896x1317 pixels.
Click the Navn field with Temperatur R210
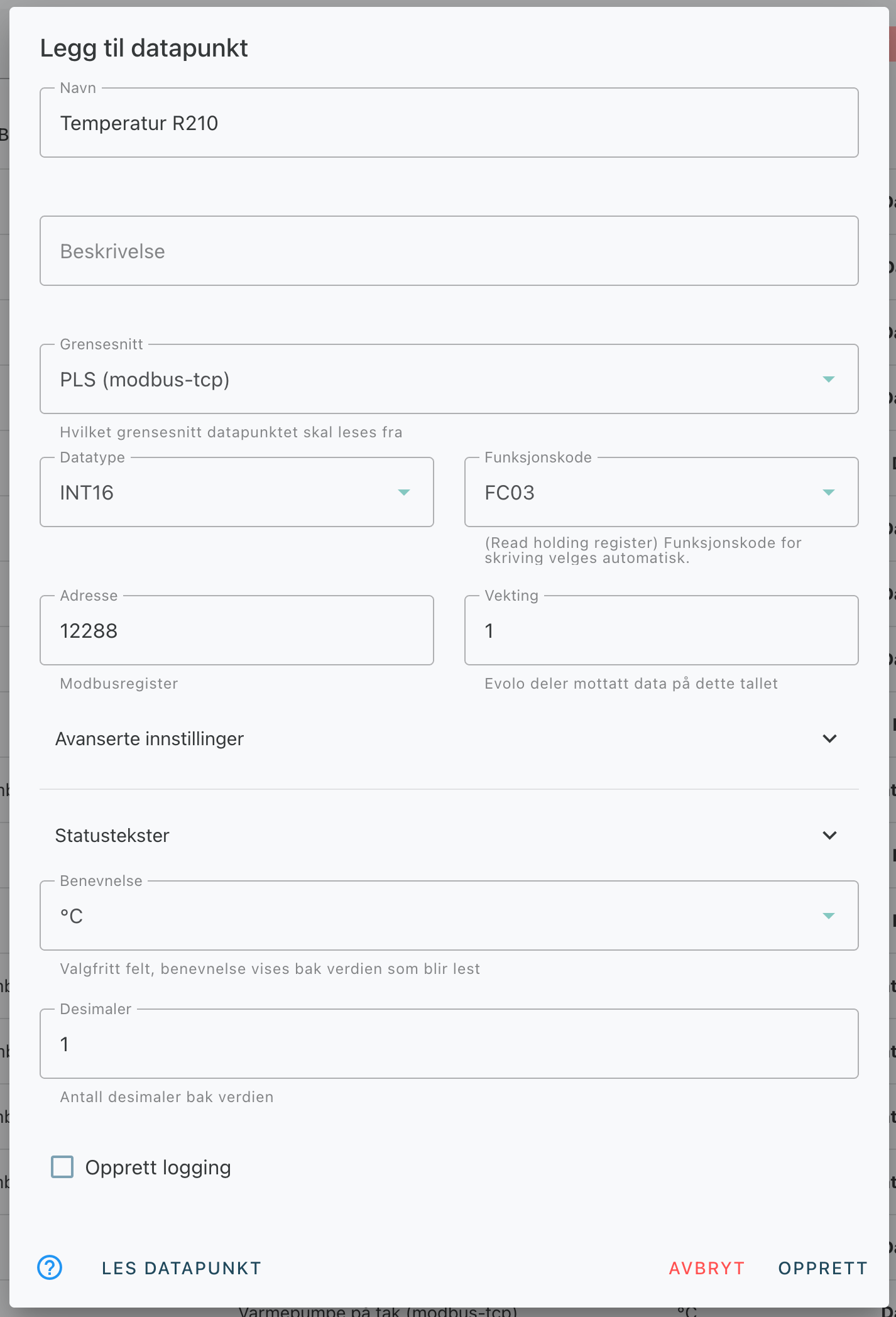point(449,123)
